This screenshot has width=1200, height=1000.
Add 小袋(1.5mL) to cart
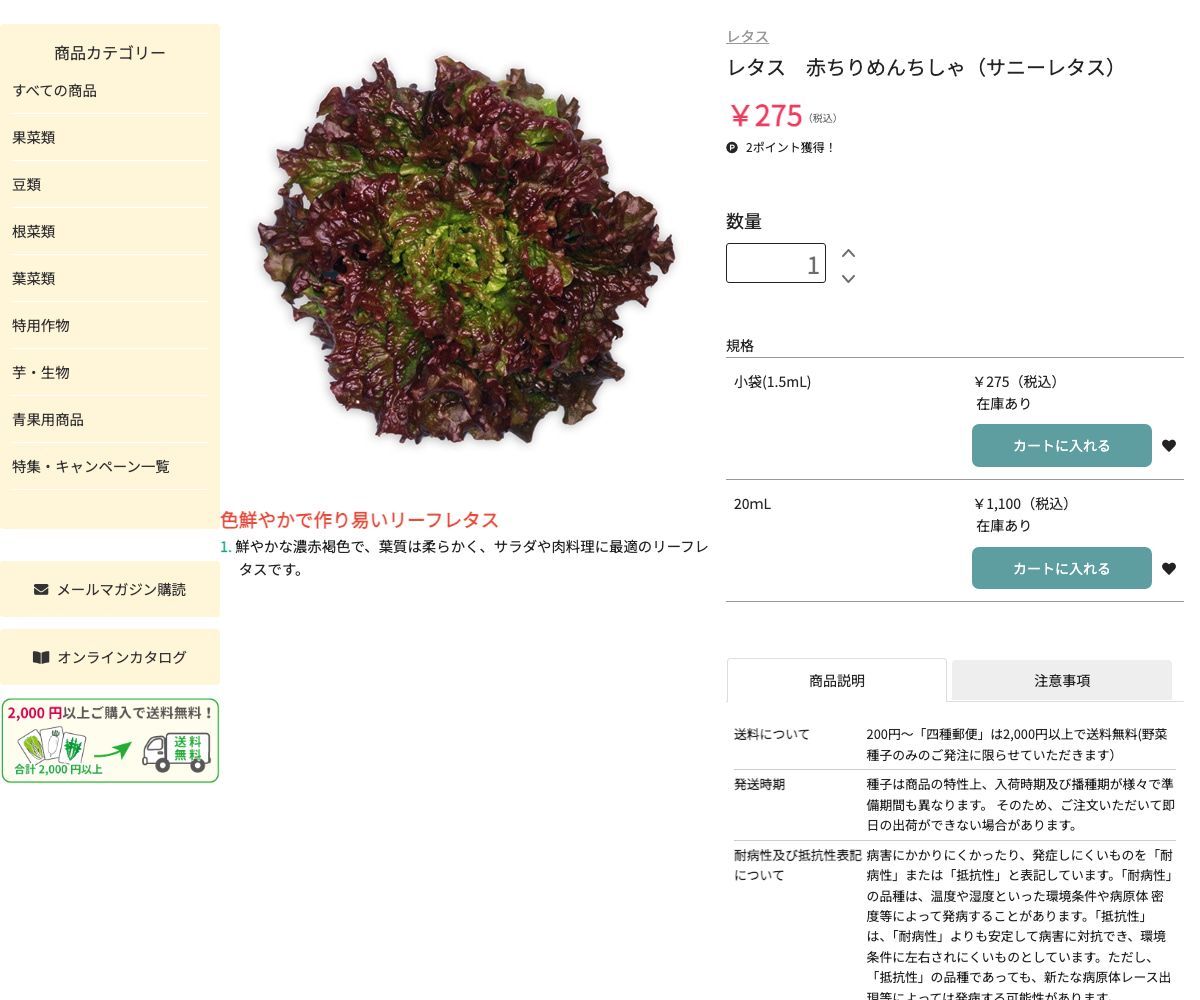pyautogui.click(x=1061, y=446)
